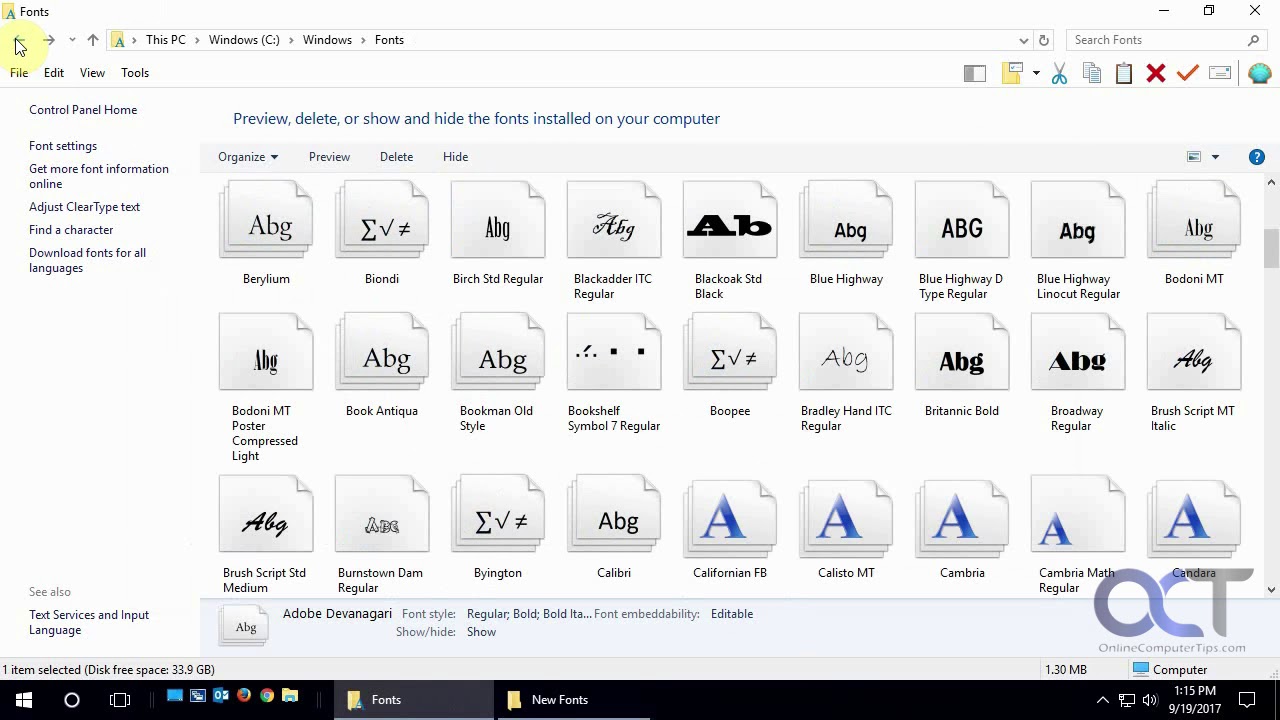Click the Up one level arrow
This screenshot has width=1280, height=720.
point(93,40)
